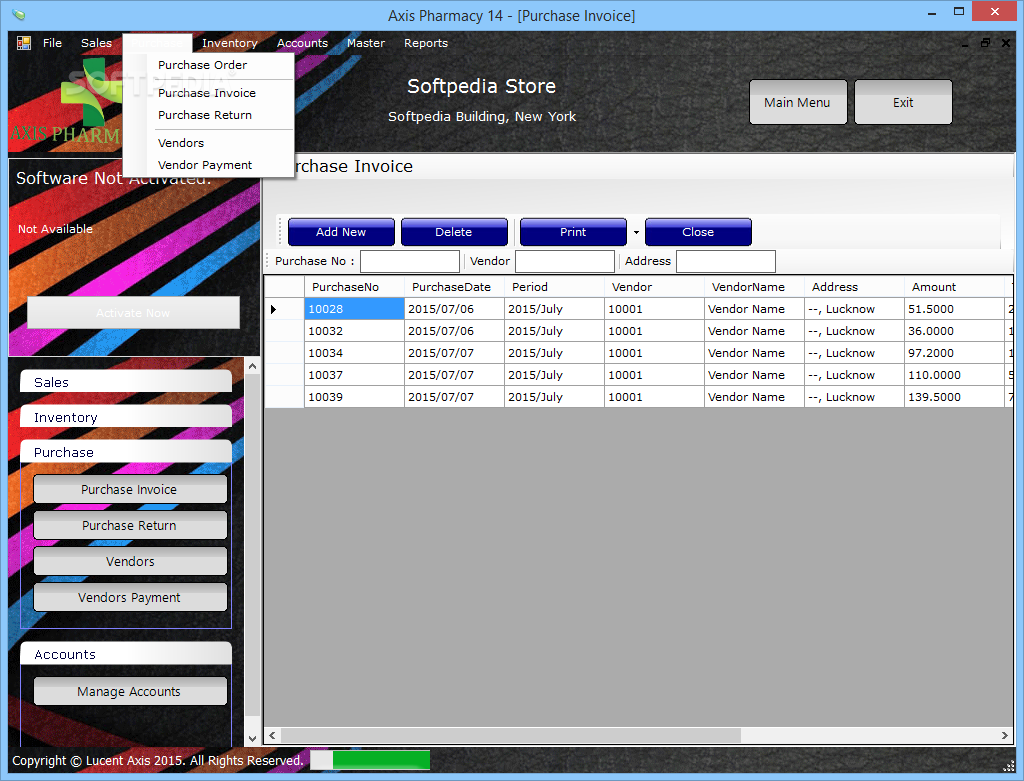Open the Sales menu
Image resolution: width=1024 pixels, height=781 pixels.
pos(96,43)
